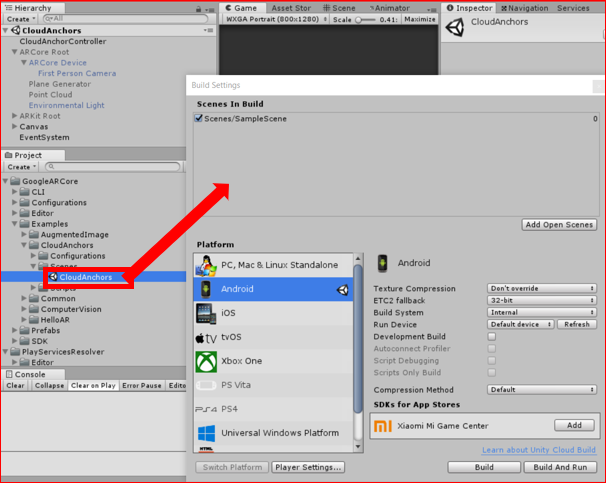Expand the ARKit Root hierarchy item
Viewport: 606px width, 483px height.
(x=15, y=116)
